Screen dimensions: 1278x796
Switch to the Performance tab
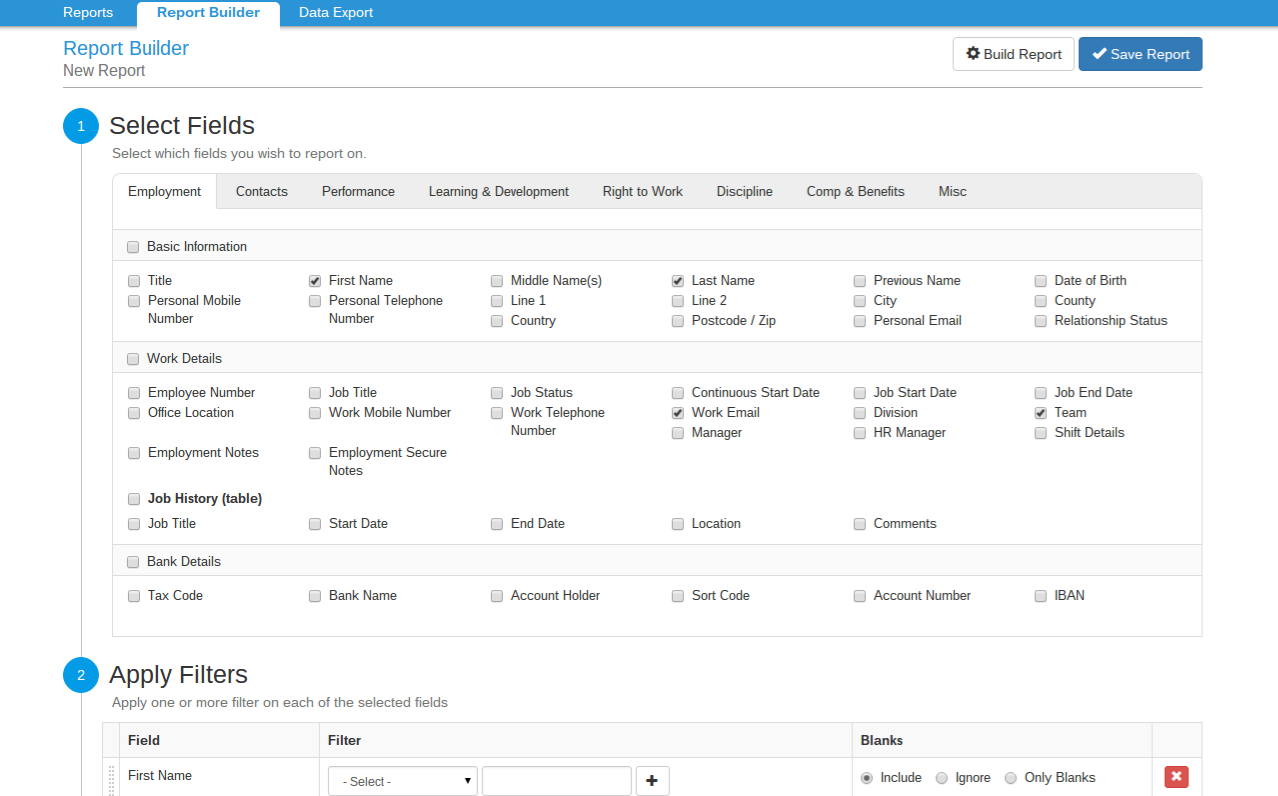click(x=358, y=192)
